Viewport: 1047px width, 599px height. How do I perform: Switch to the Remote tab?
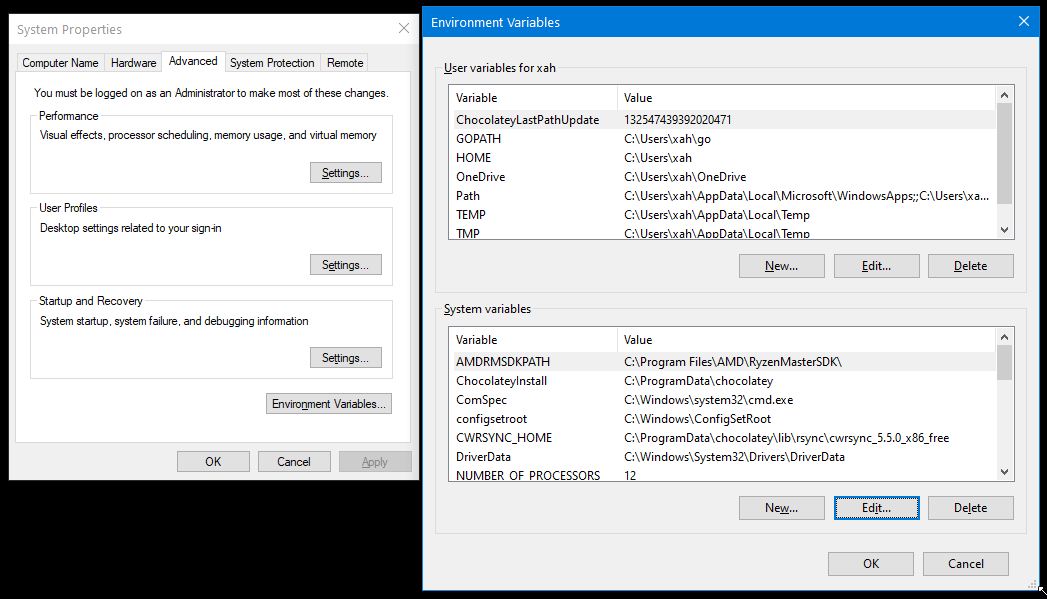point(344,62)
